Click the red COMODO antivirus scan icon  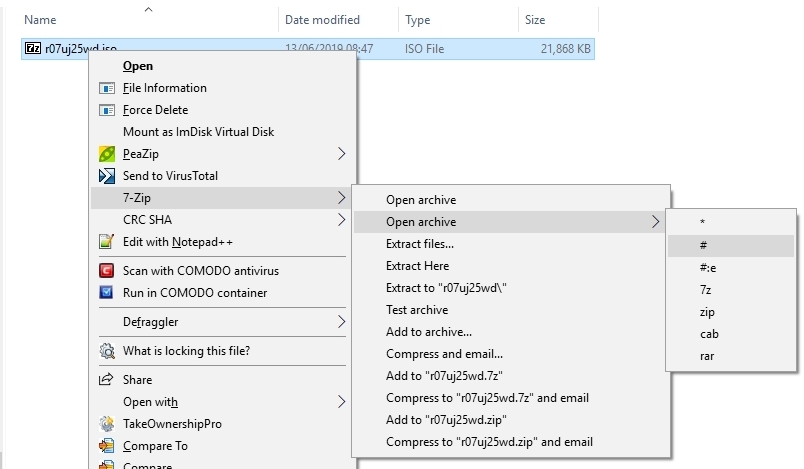pos(107,271)
